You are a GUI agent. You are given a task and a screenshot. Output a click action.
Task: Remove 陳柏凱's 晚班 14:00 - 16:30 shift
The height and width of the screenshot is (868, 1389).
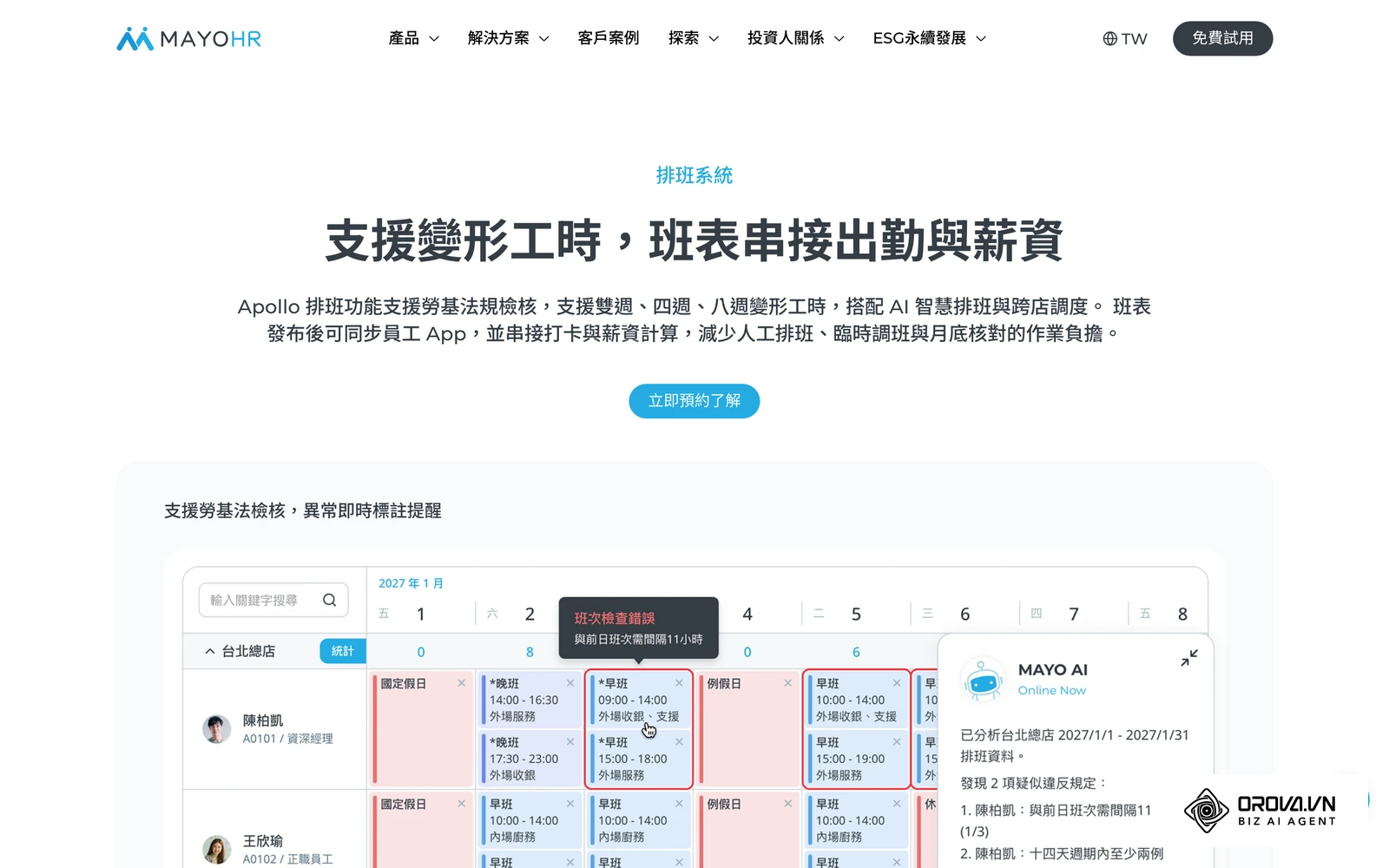pyautogui.click(x=570, y=683)
